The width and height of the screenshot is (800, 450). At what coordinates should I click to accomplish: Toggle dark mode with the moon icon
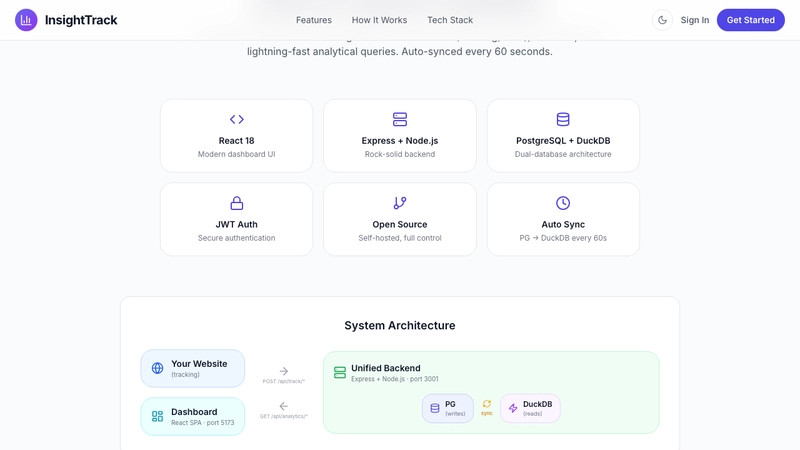point(662,20)
